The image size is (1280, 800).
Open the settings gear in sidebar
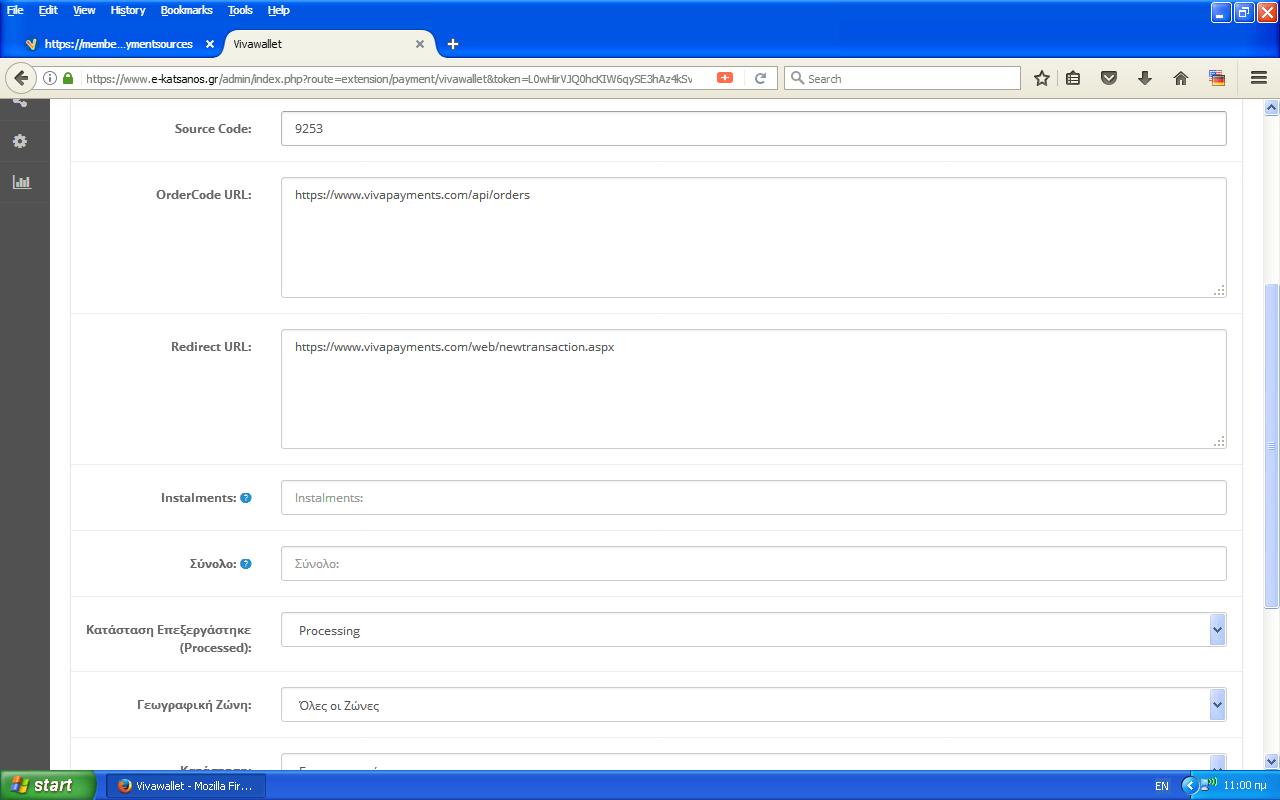point(20,141)
